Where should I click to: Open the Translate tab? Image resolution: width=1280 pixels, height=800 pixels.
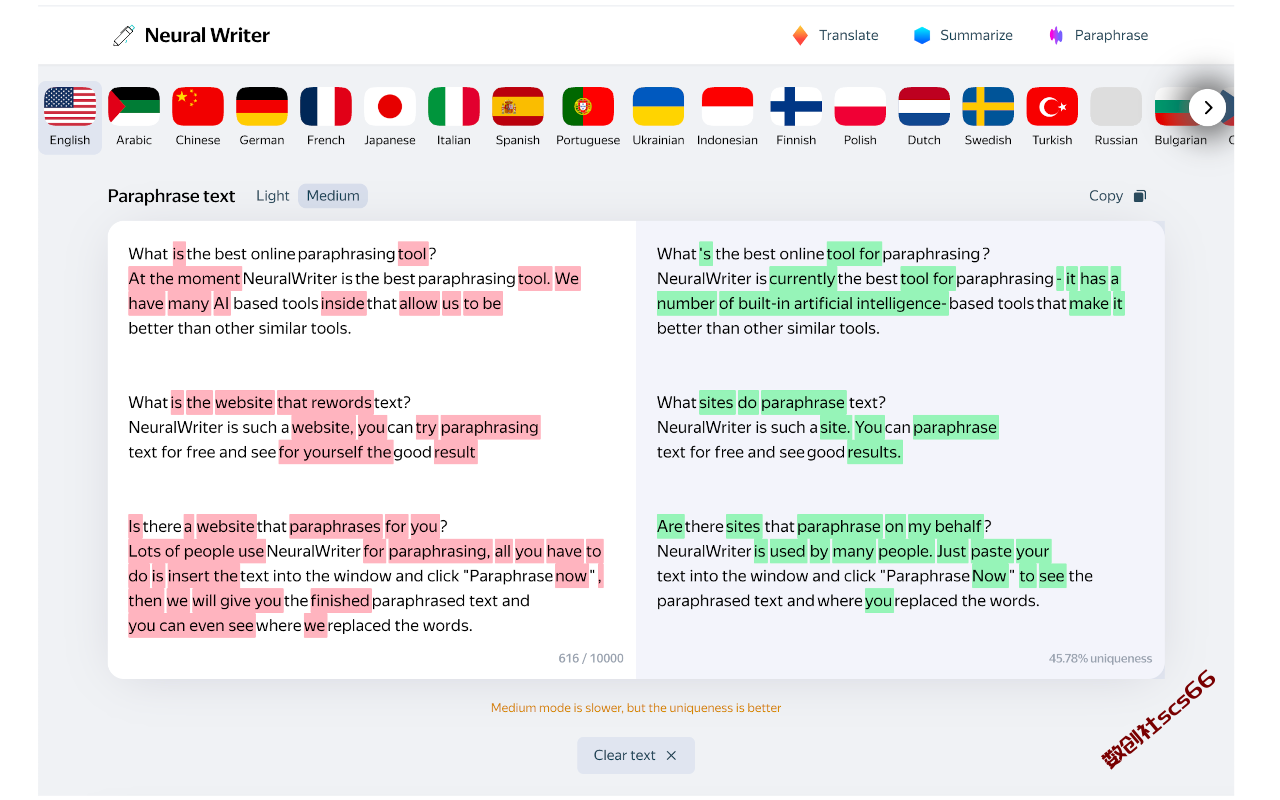(x=835, y=35)
